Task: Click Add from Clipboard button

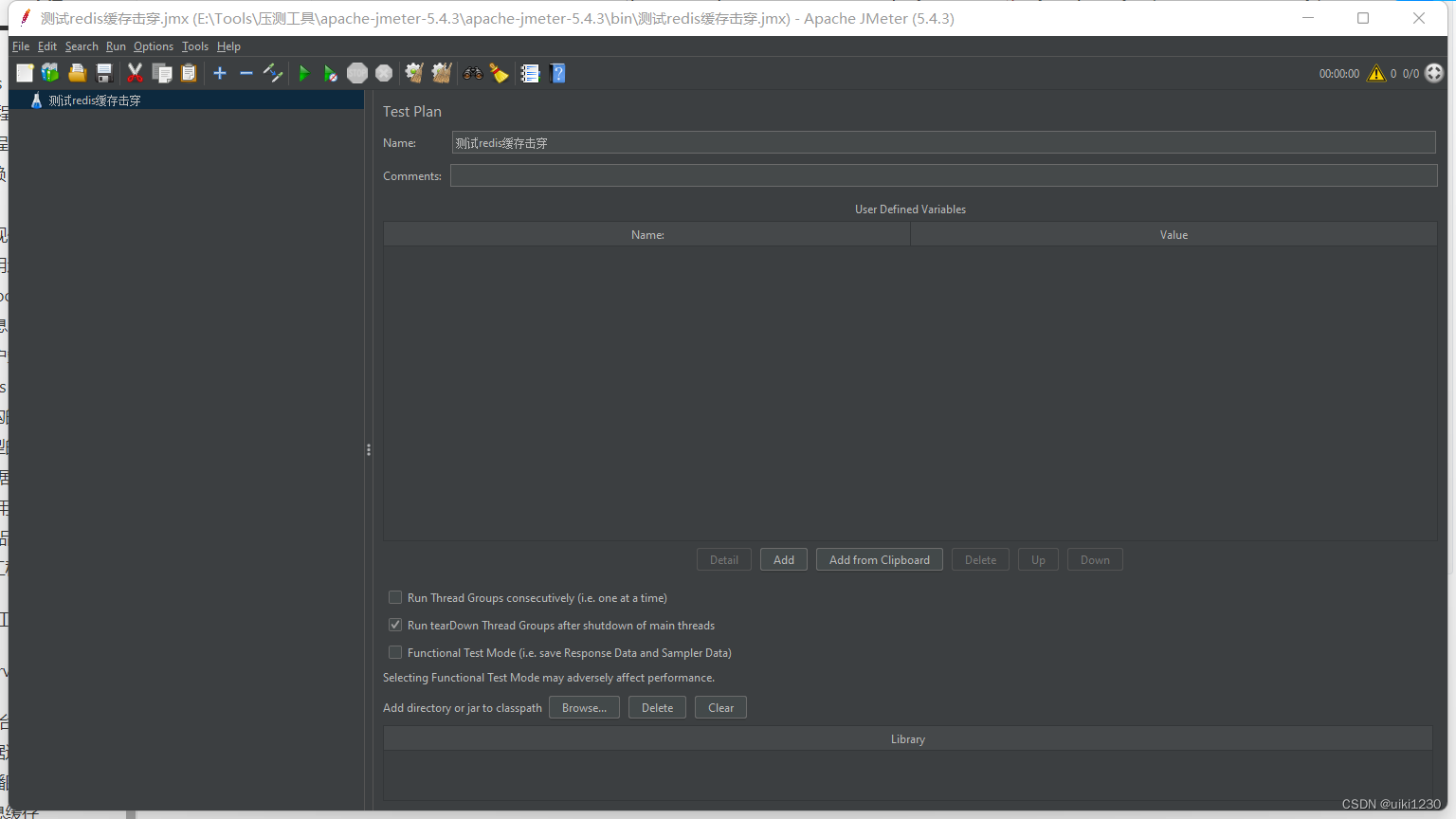Action: coord(880,559)
